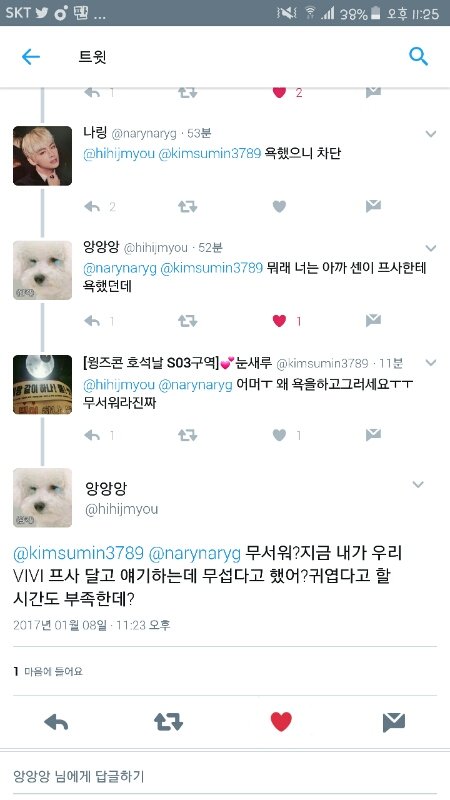Tap the reply to 앙앙앙 input field
This screenshot has width=450, height=800.
tap(225, 777)
